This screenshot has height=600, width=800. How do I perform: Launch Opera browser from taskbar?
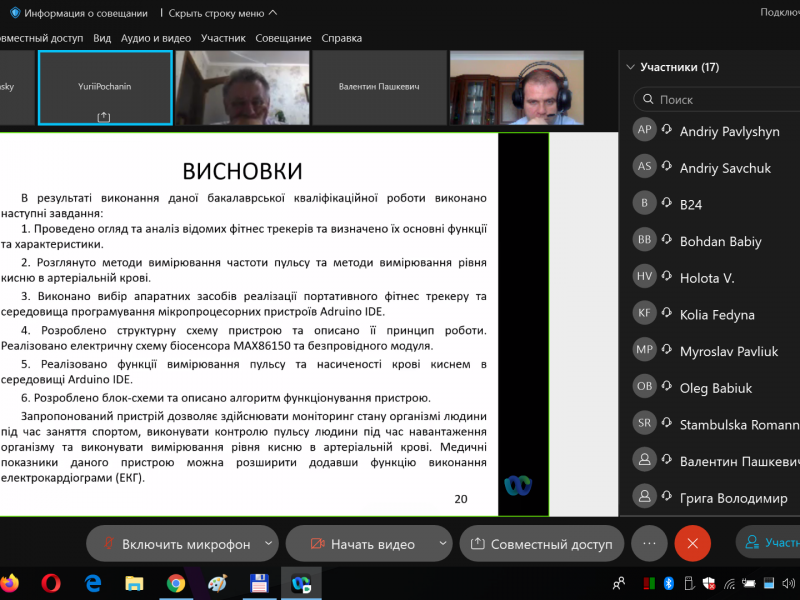(51, 583)
